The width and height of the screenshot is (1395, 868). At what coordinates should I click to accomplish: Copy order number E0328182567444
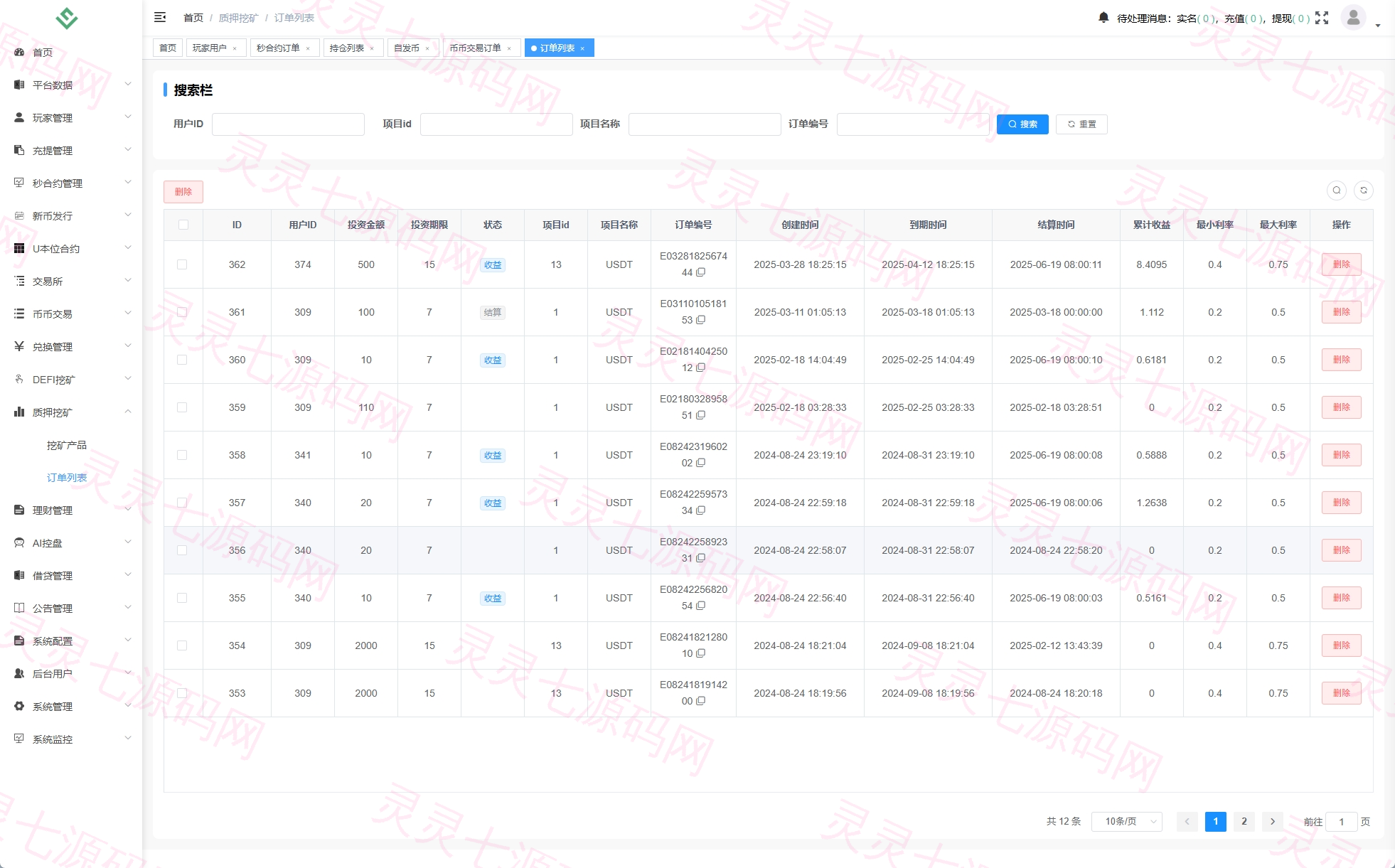tap(700, 272)
